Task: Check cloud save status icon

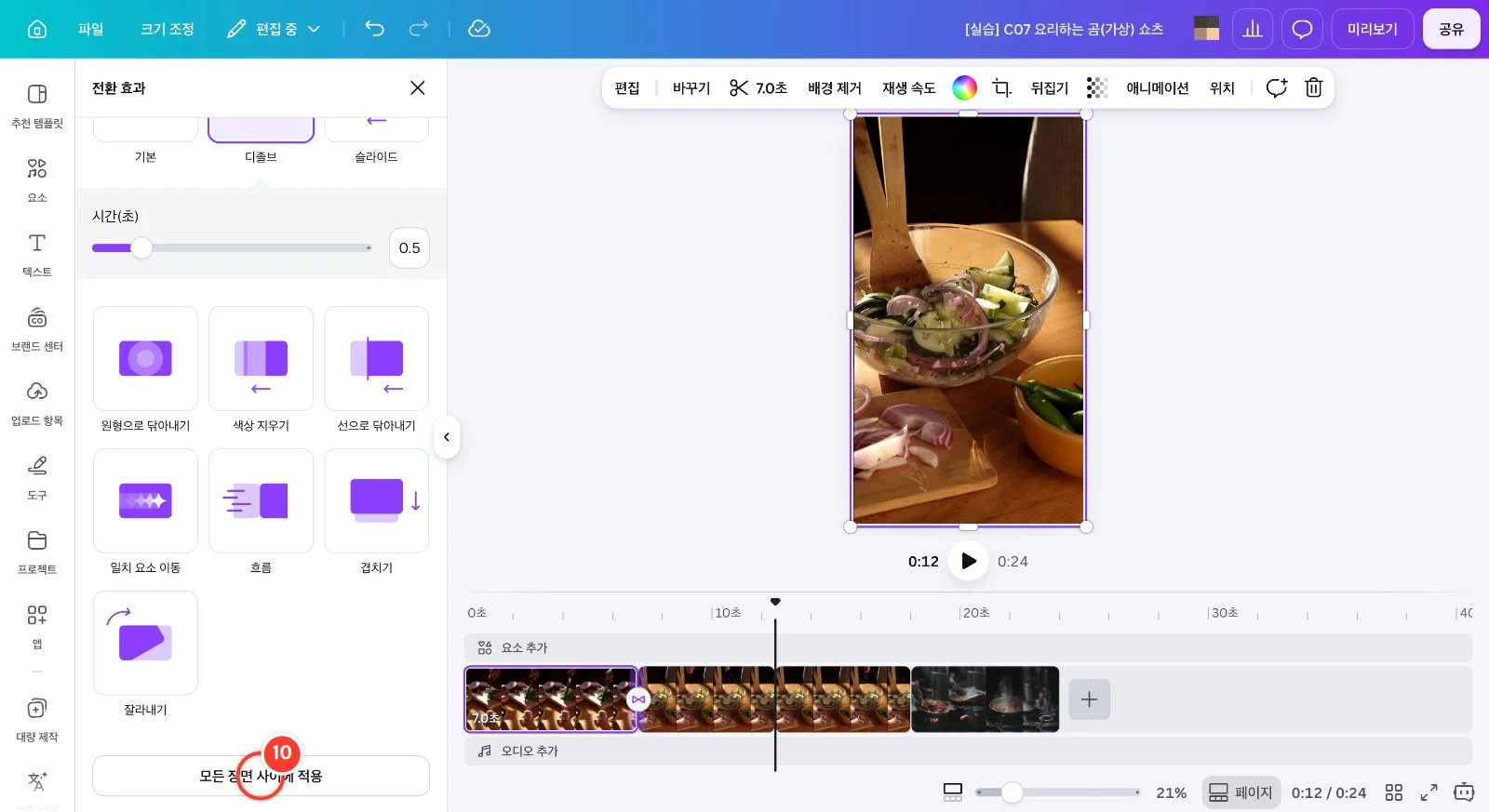Action: point(479,29)
